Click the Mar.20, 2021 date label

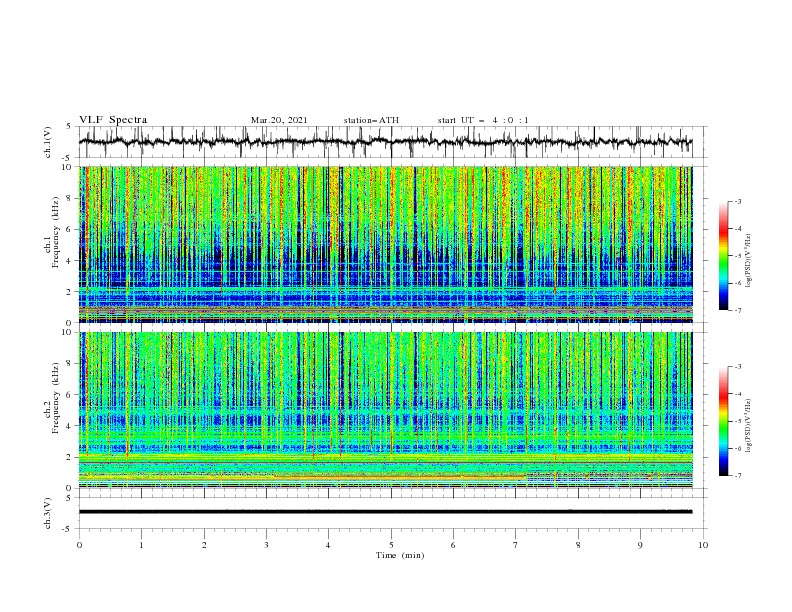279,120
